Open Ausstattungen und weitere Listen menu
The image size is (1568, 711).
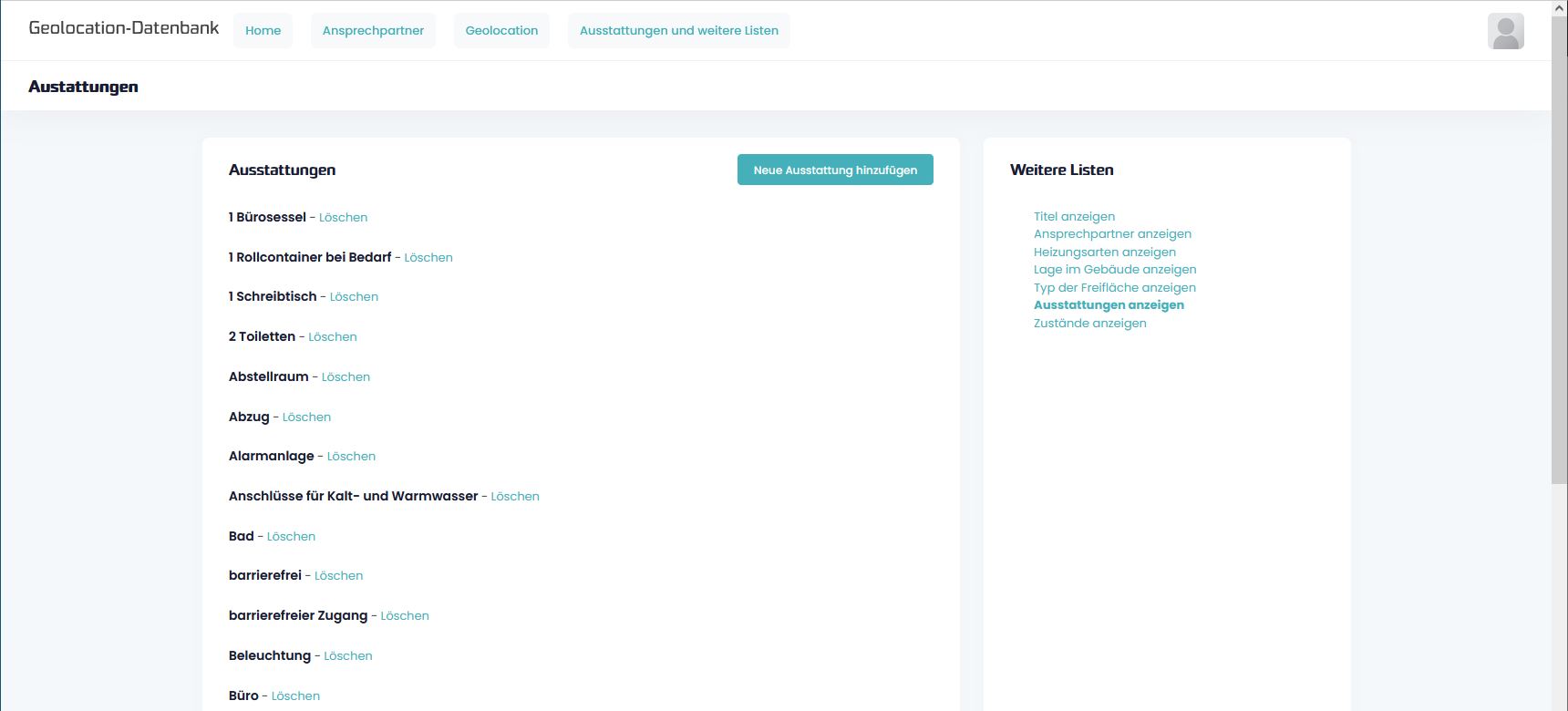tap(678, 31)
